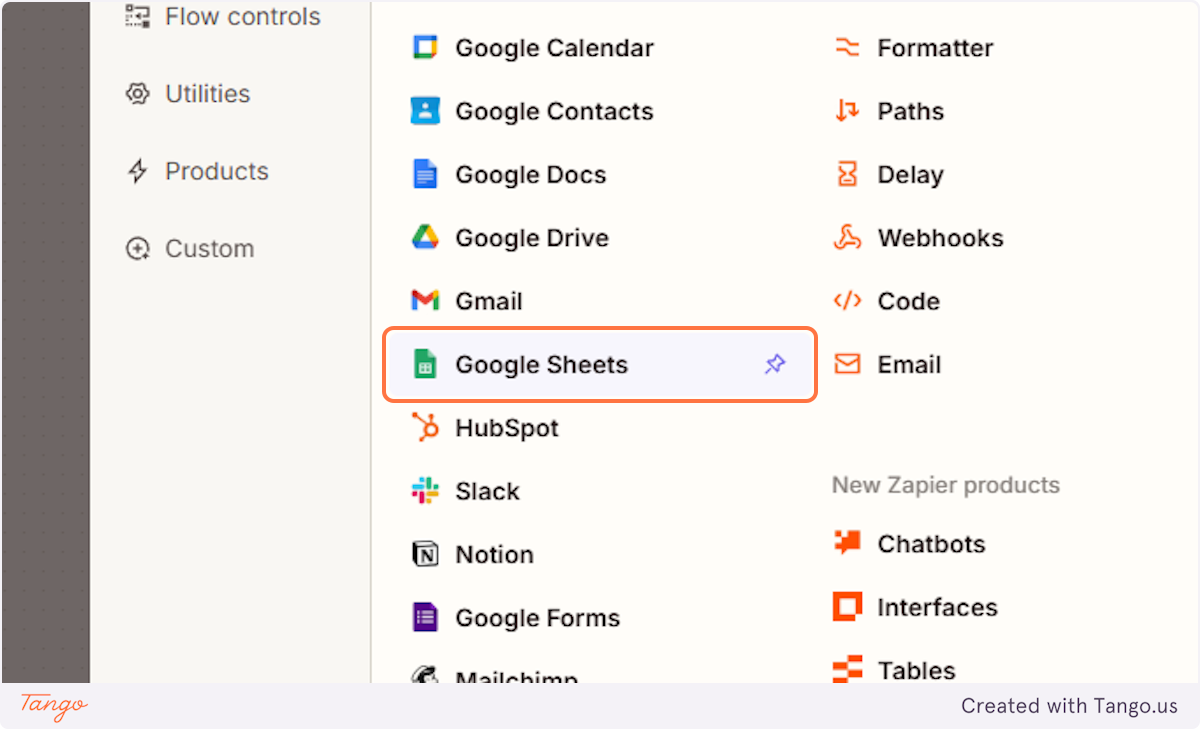The width and height of the screenshot is (1200, 729).
Task: Click the Tables icon
Action: point(847,669)
